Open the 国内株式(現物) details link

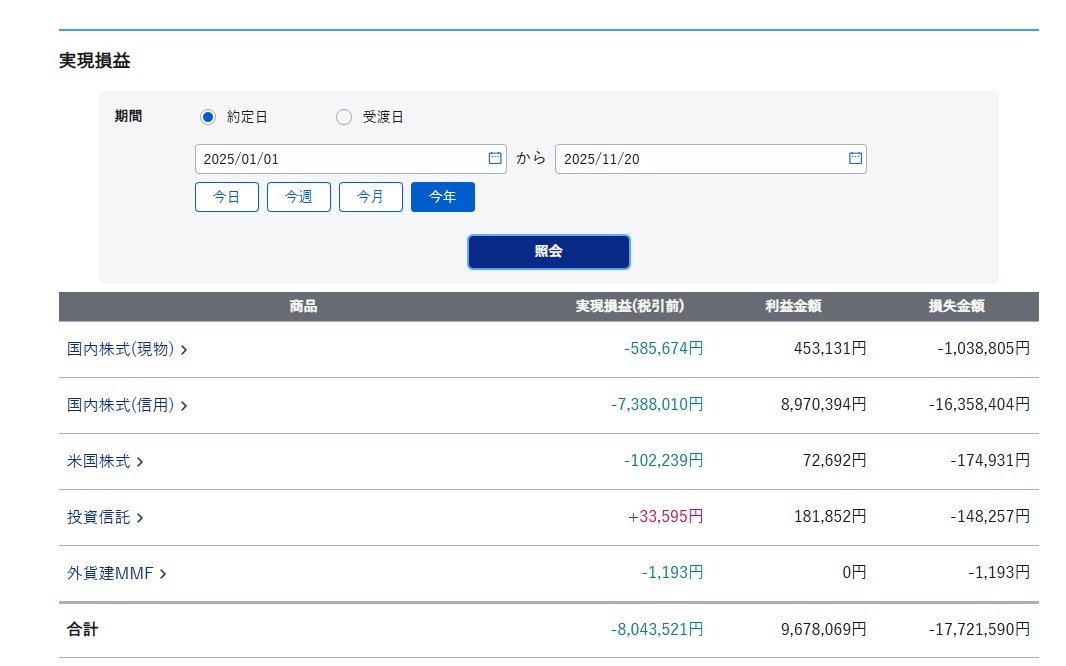(x=121, y=349)
